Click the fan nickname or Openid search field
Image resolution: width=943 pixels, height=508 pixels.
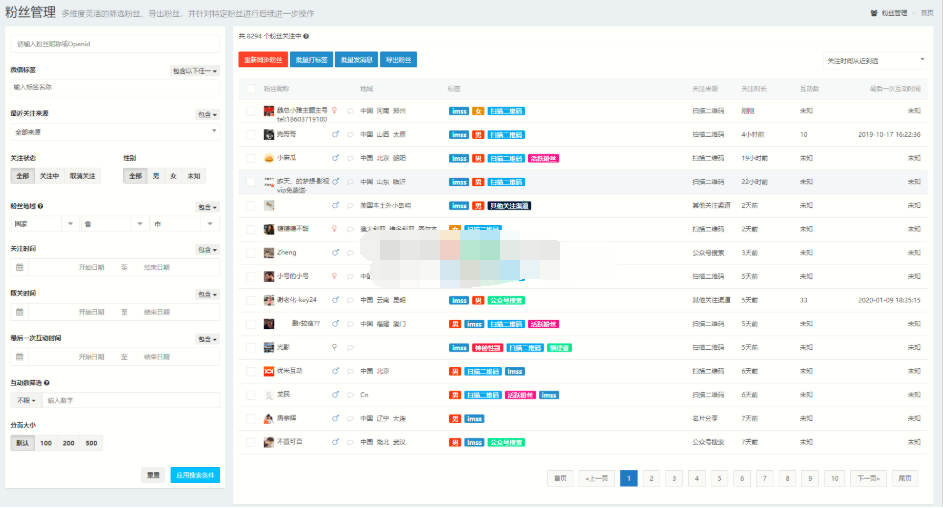pyautogui.click(x=114, y=44)
